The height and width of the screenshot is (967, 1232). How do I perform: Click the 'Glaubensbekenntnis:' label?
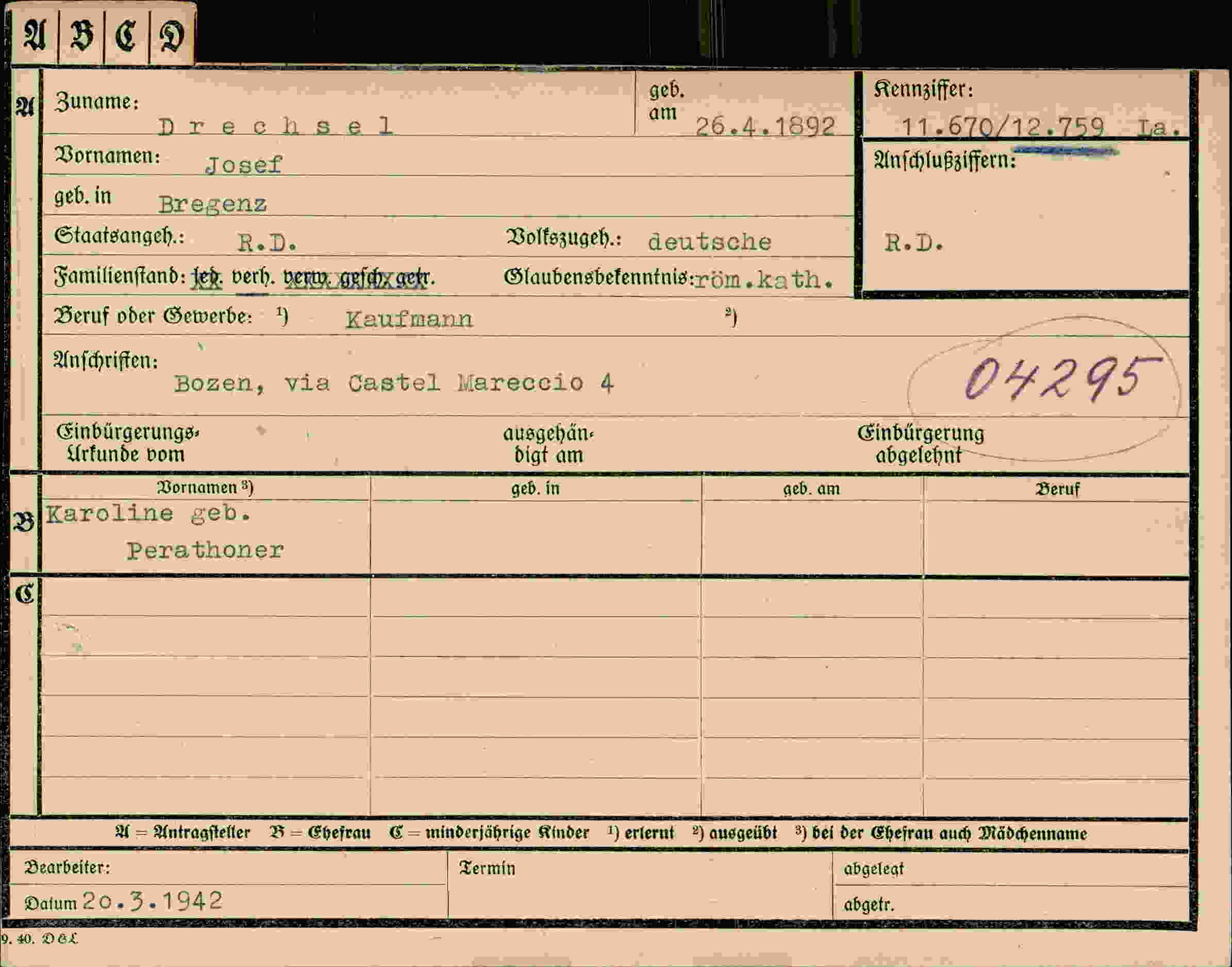pyautogui.click(x=599, y=276)
